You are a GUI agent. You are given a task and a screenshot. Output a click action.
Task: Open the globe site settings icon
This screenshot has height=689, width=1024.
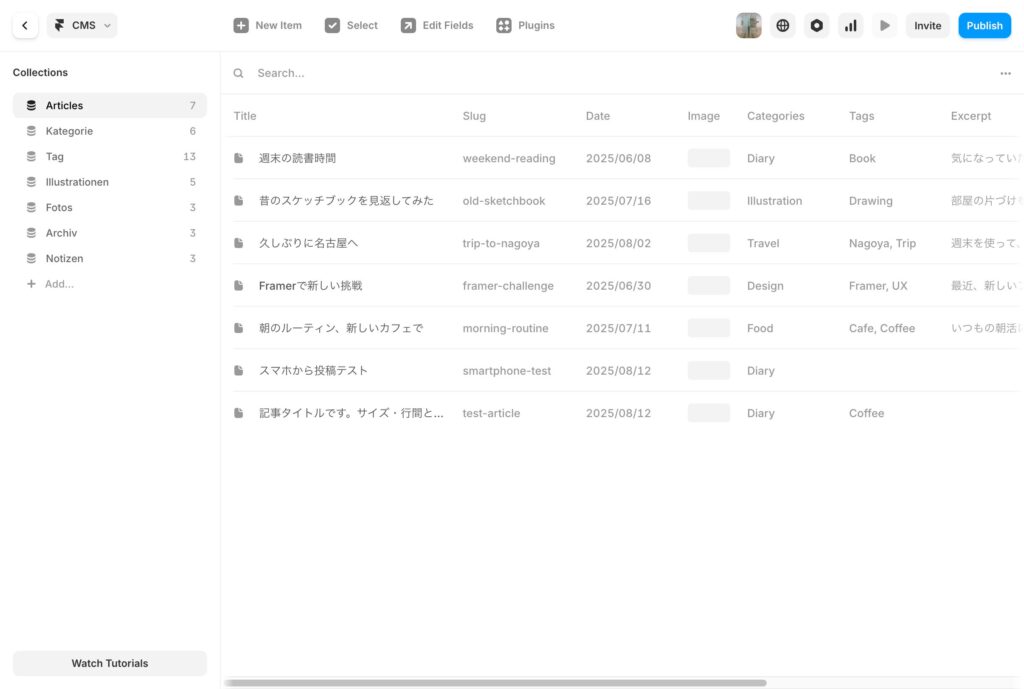pyautogui.click(x=783, y=26)
